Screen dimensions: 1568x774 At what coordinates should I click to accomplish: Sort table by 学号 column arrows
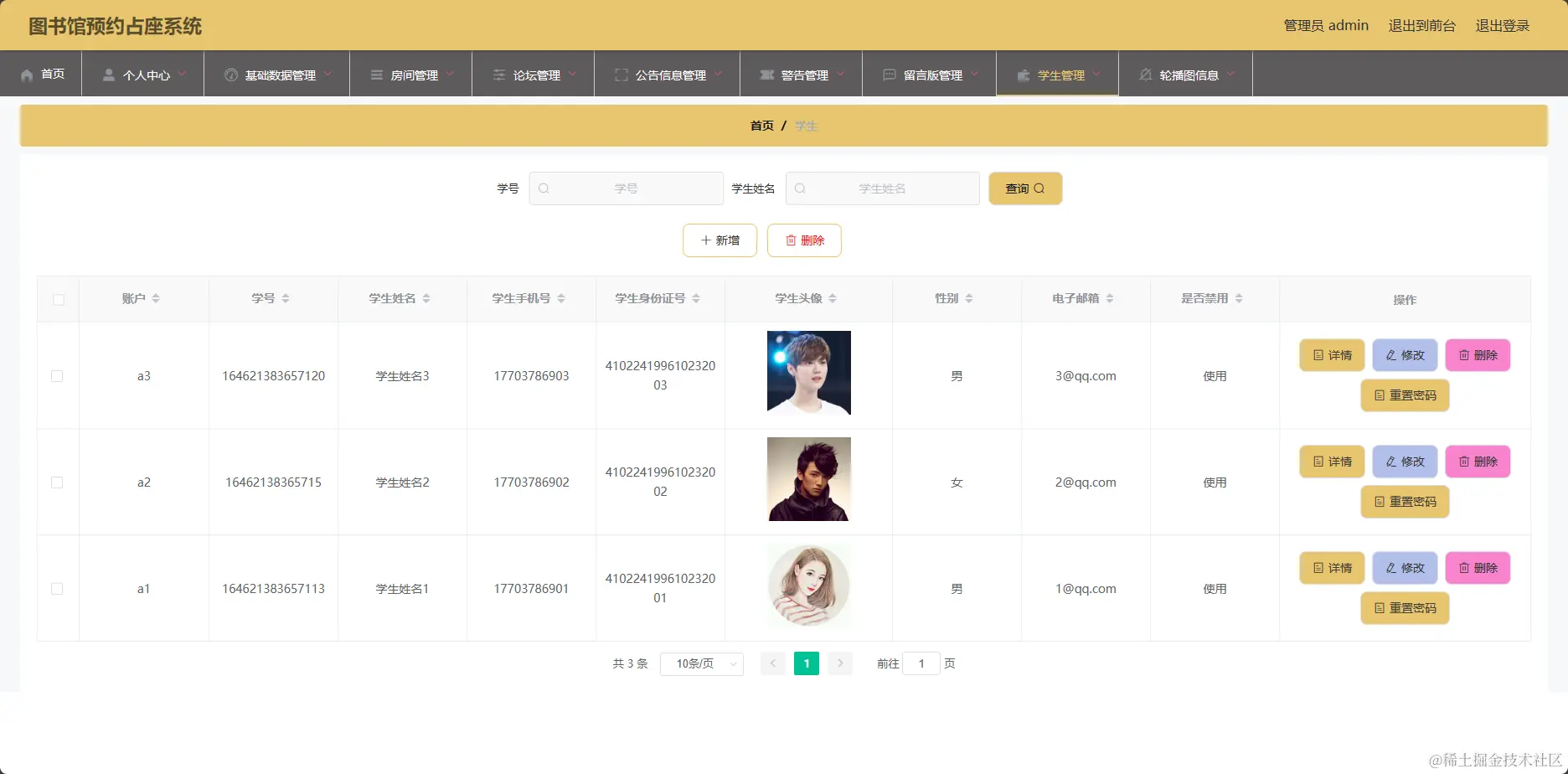tap(286, 298)
